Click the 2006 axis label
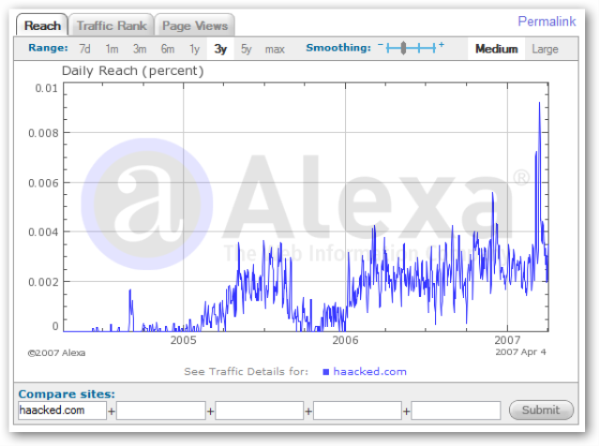The width and height of the screenshot is (599, 446). 345,340
